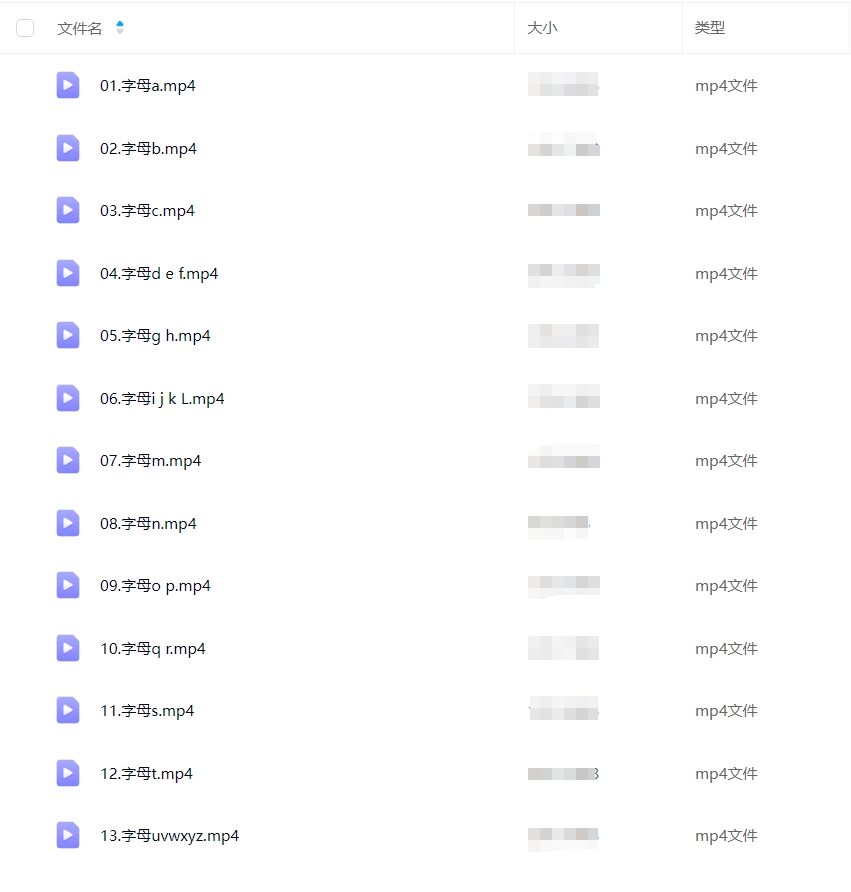Select the 12.字母t.mp4 file name
The width and height of the screenshot is (851, 892).
pos(146,774)
